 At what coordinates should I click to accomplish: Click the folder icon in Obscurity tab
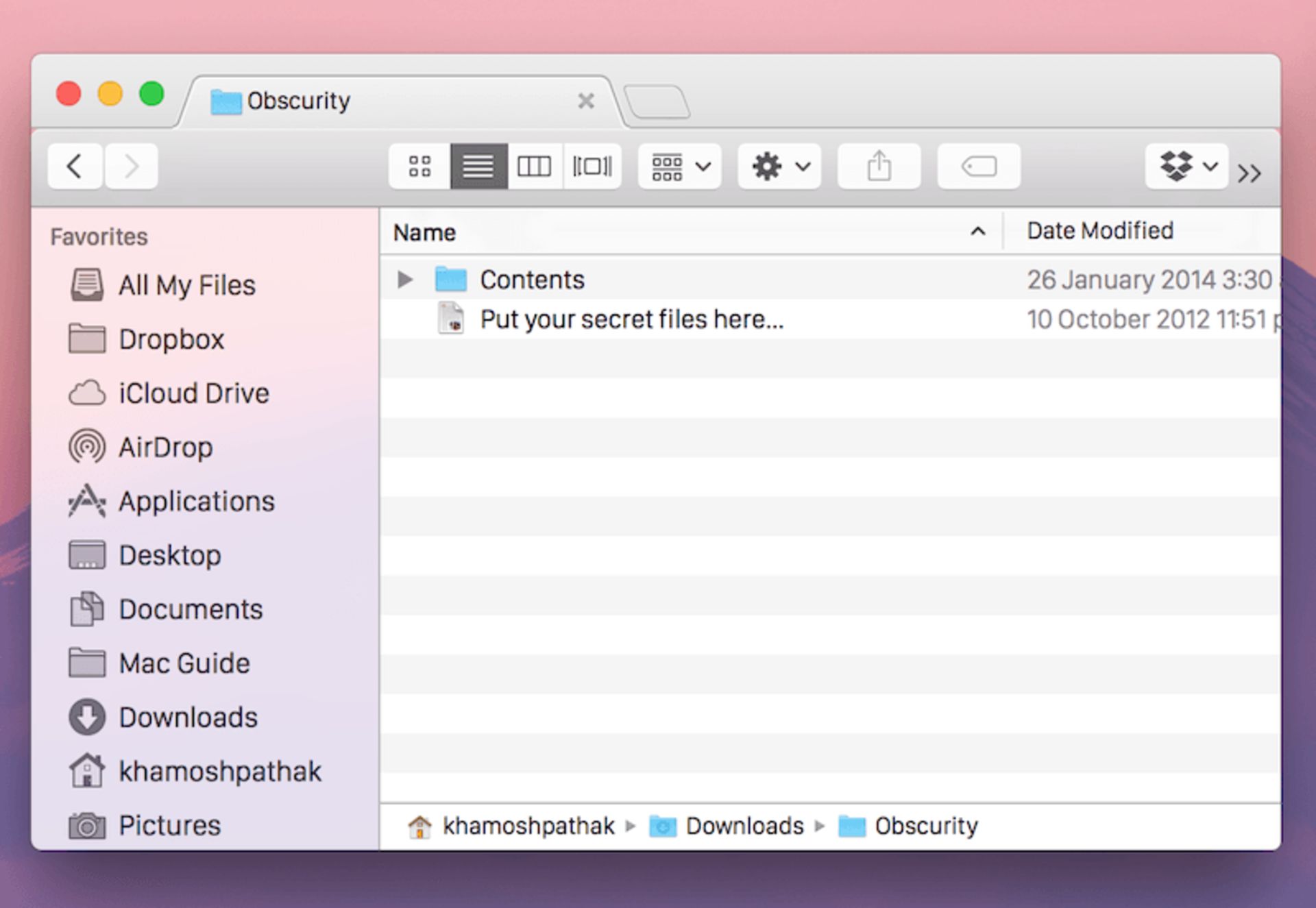(x=226, y=102)
